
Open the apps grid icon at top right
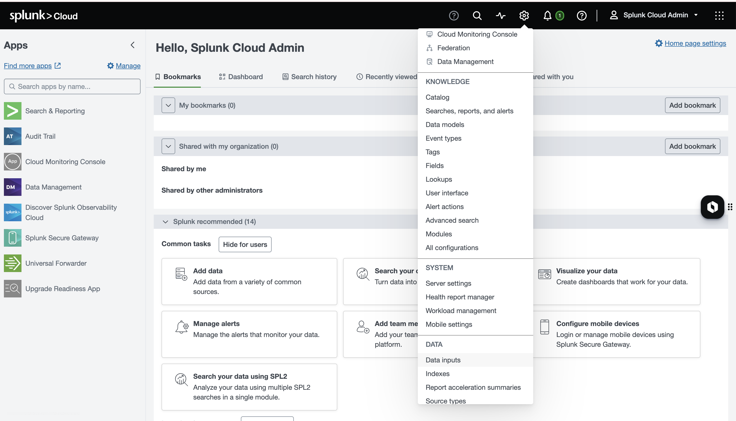(x=719, y=15)
